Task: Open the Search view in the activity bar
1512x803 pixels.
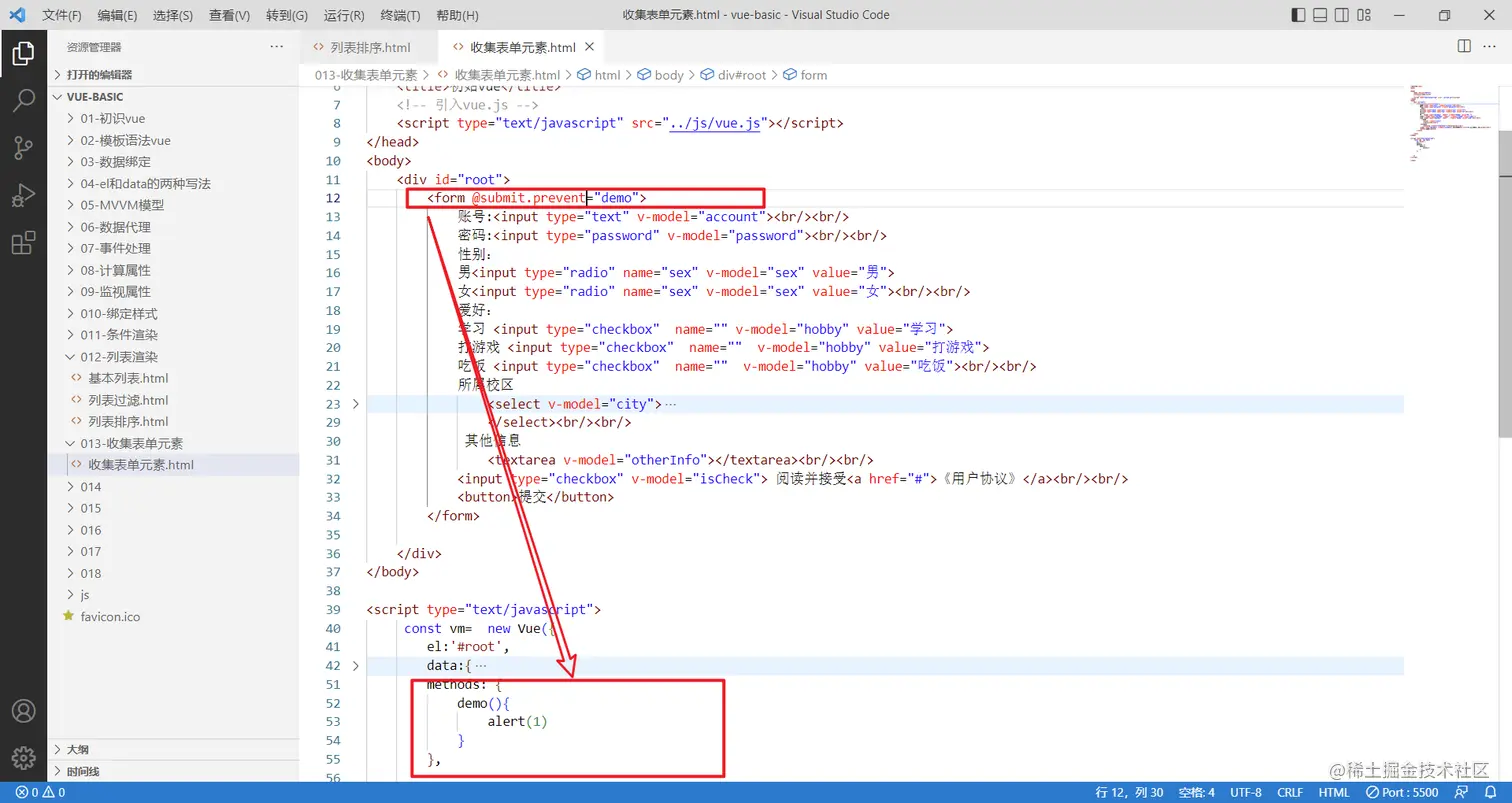Action: (23, 100)
